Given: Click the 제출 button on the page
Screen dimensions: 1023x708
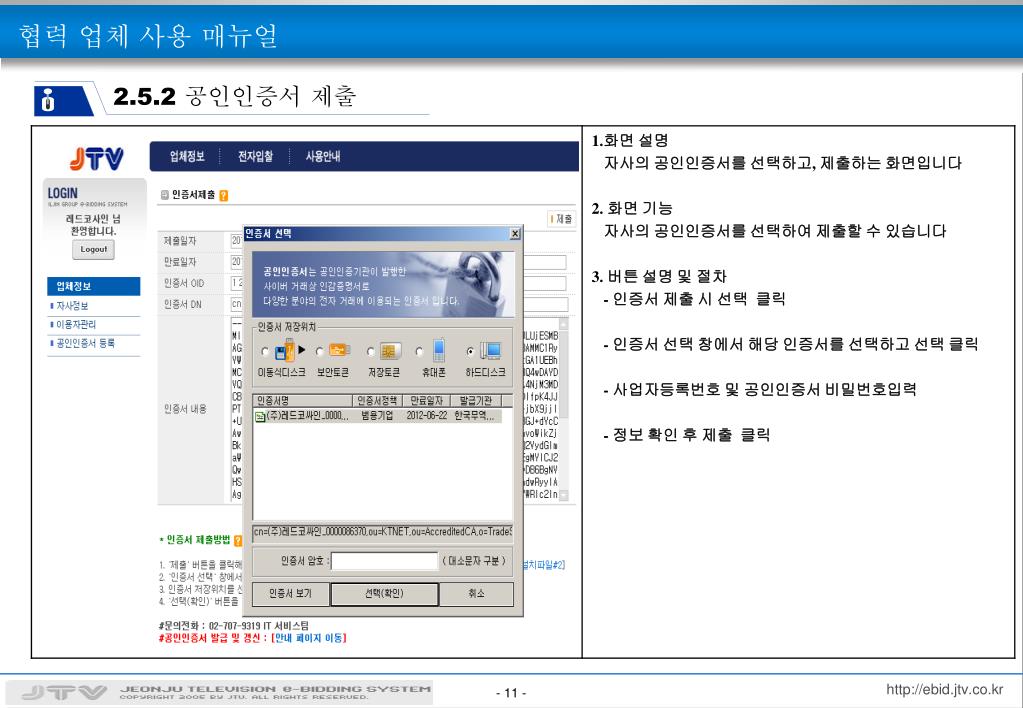Looking at the screenshot, I should point(562,219).
